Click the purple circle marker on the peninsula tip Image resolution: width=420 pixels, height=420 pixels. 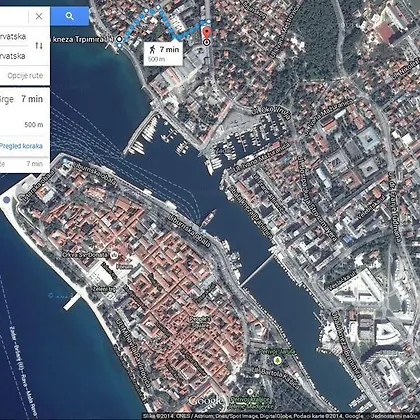click(6, 200)
